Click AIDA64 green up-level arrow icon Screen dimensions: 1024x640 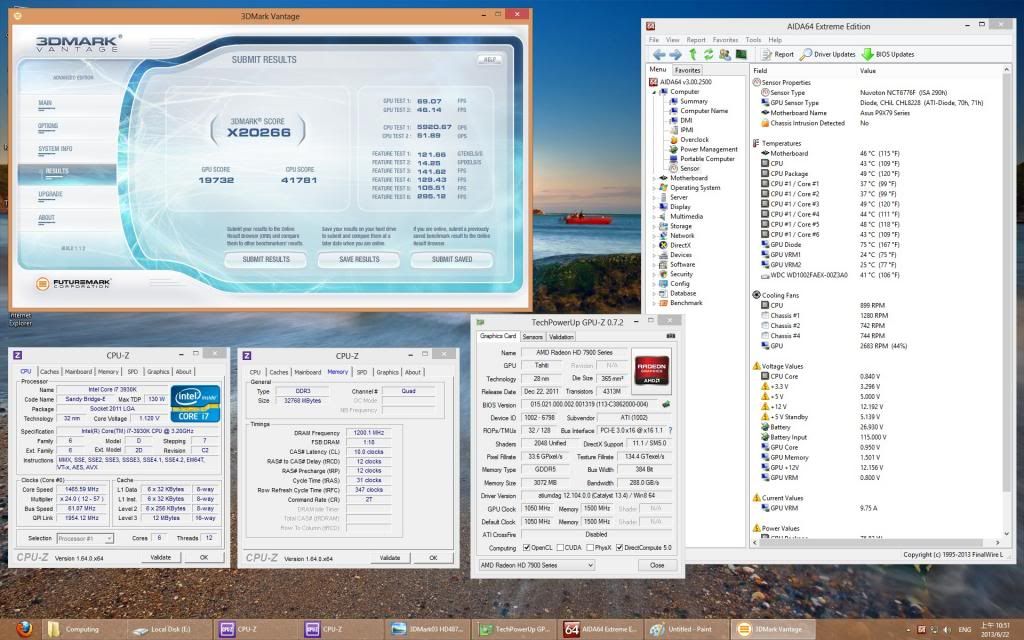pyautogui.click(x=693, y=54)
